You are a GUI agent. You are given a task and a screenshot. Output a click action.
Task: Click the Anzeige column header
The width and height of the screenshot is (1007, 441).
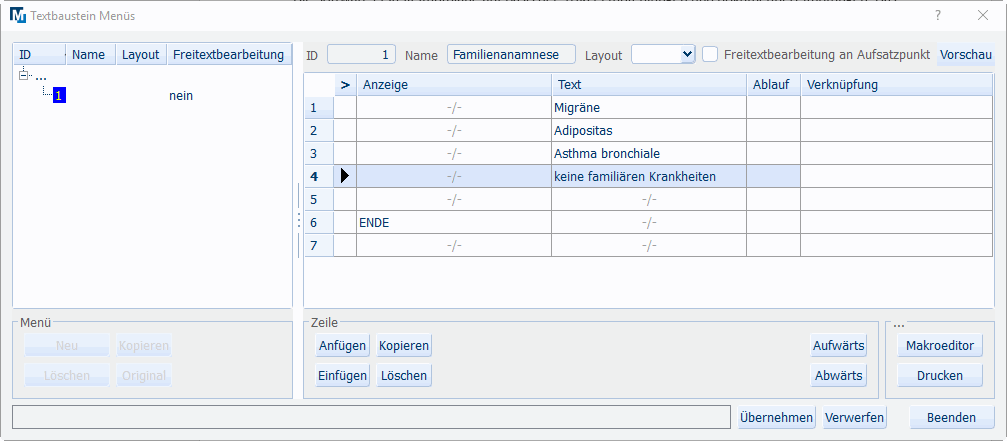coord(454,84)
